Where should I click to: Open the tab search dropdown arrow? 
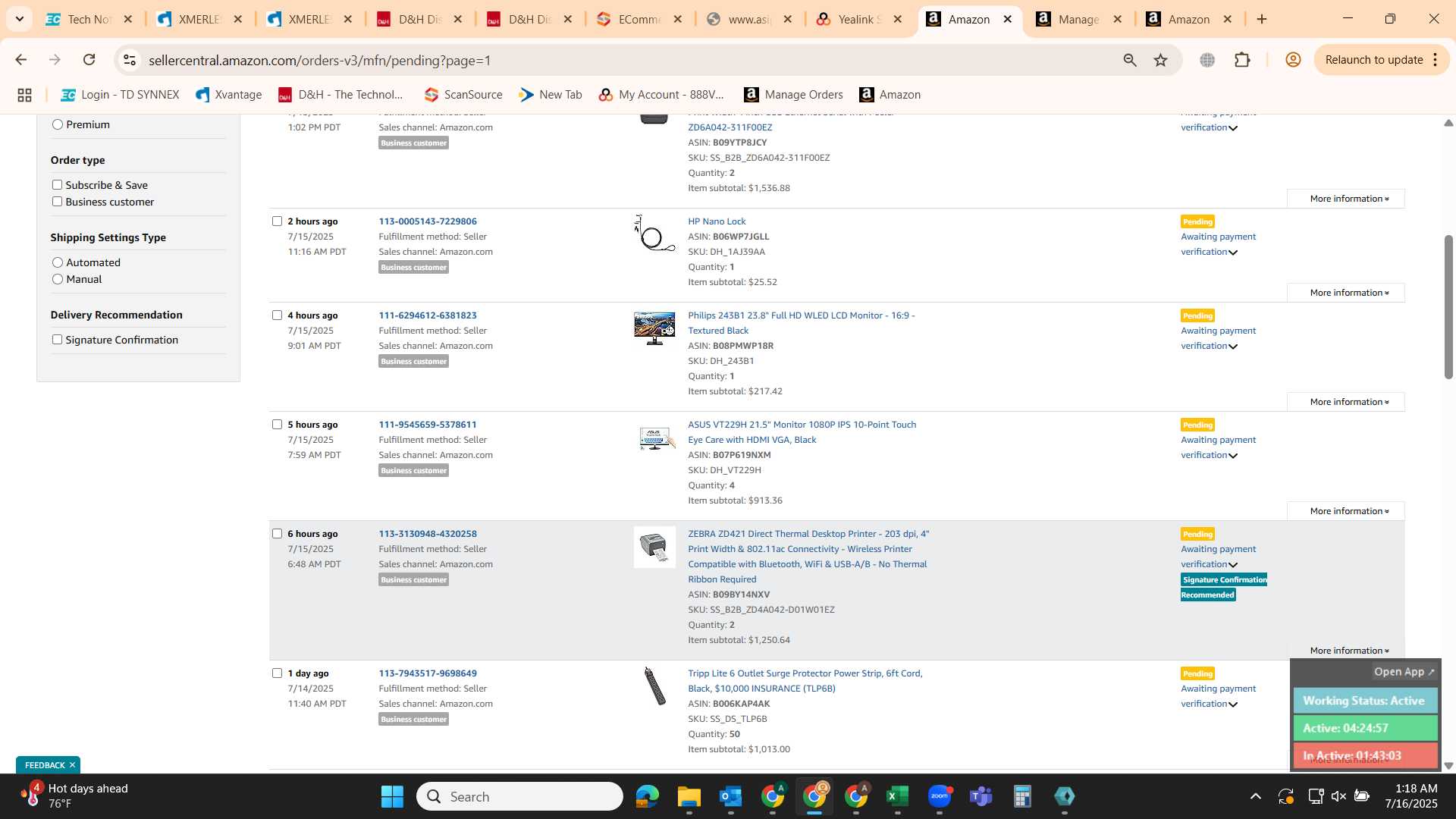point(19,19)
